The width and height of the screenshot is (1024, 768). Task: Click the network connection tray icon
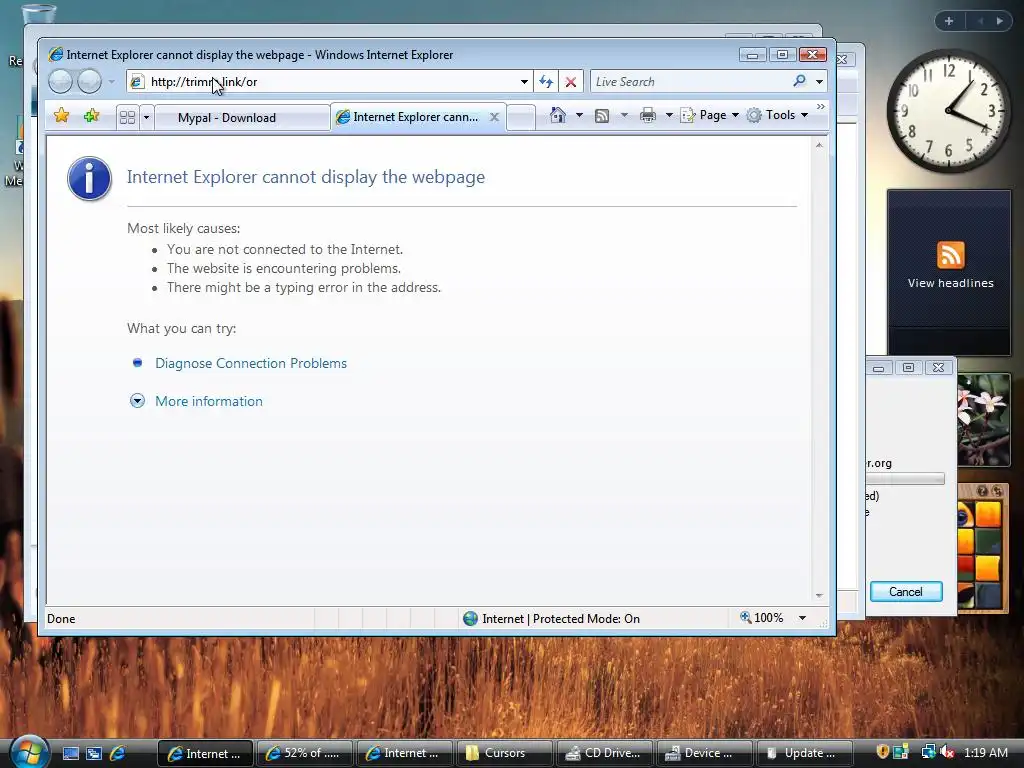pos(927,752)
